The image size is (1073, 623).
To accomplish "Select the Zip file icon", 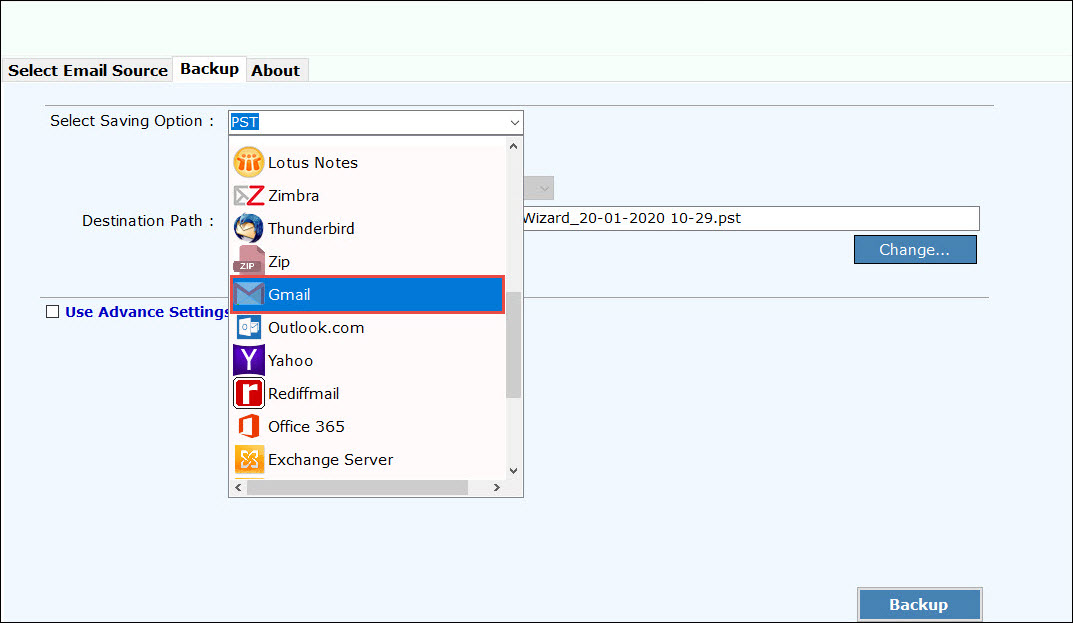I will click(x=248, y=260).
